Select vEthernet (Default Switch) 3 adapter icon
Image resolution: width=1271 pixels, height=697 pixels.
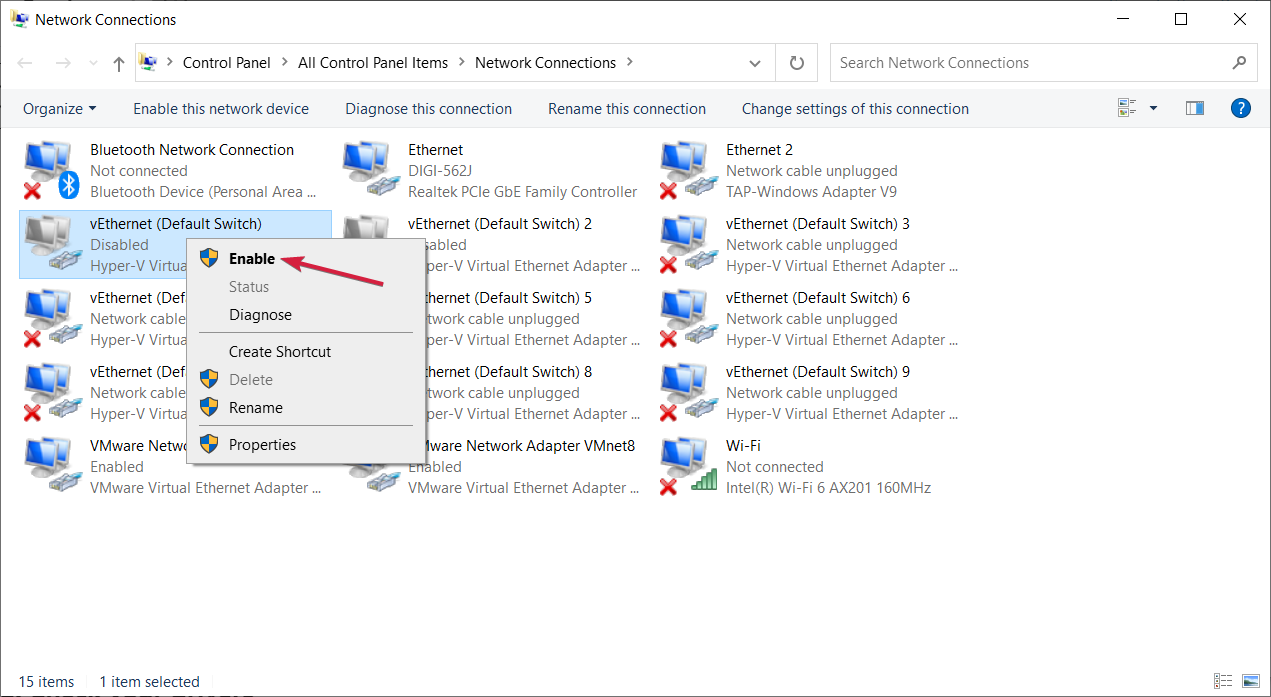(x=688, y=245)
